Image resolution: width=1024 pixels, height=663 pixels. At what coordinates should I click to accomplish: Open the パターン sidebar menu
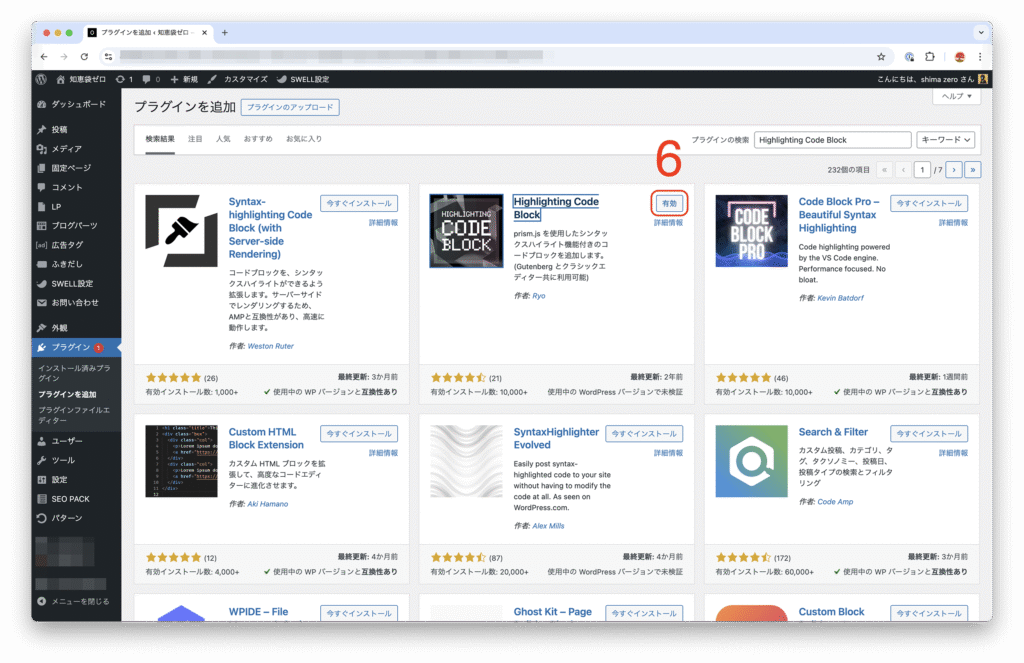click(76, 518)
